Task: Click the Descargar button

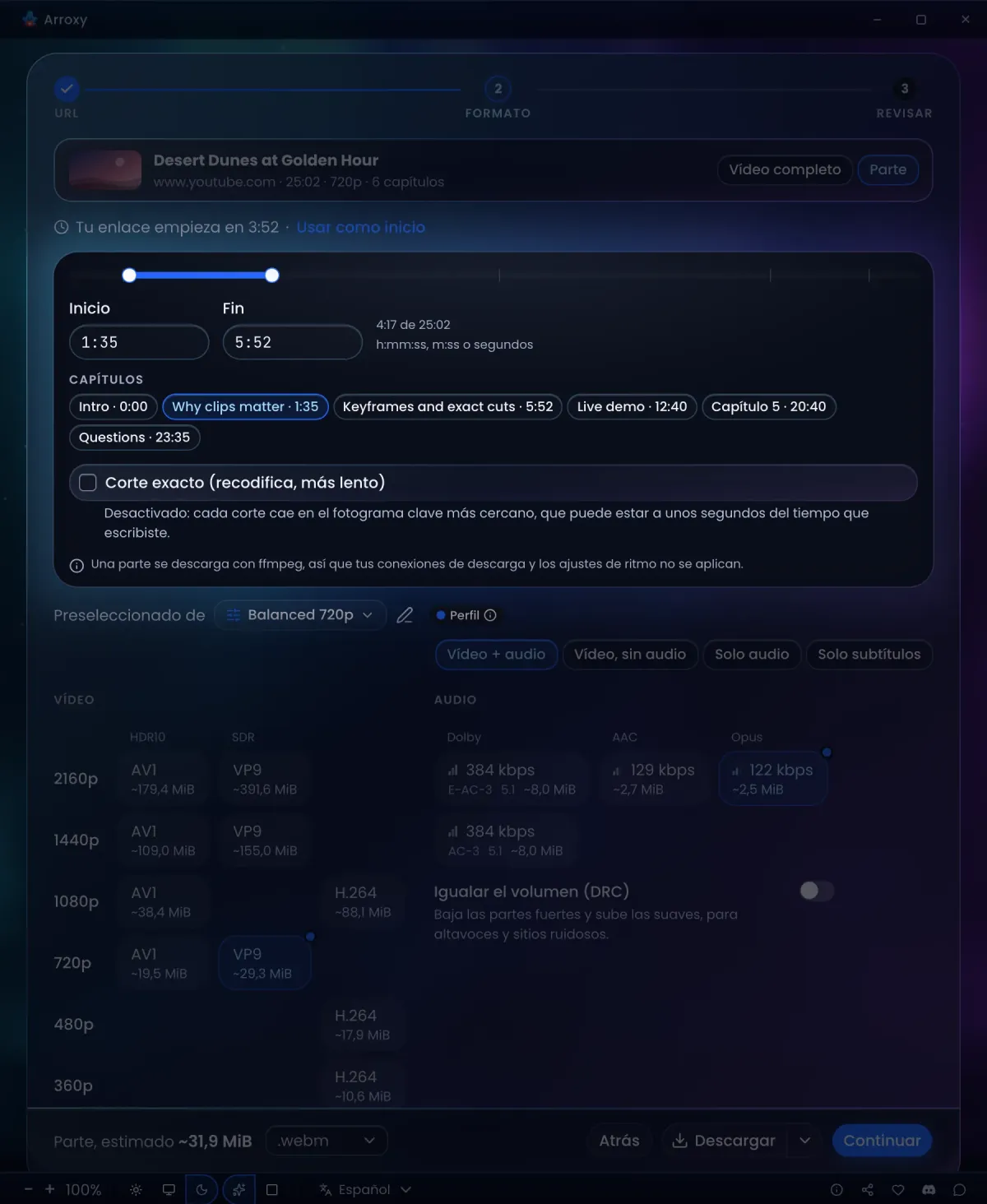Action: click(x=724, y=1141)
